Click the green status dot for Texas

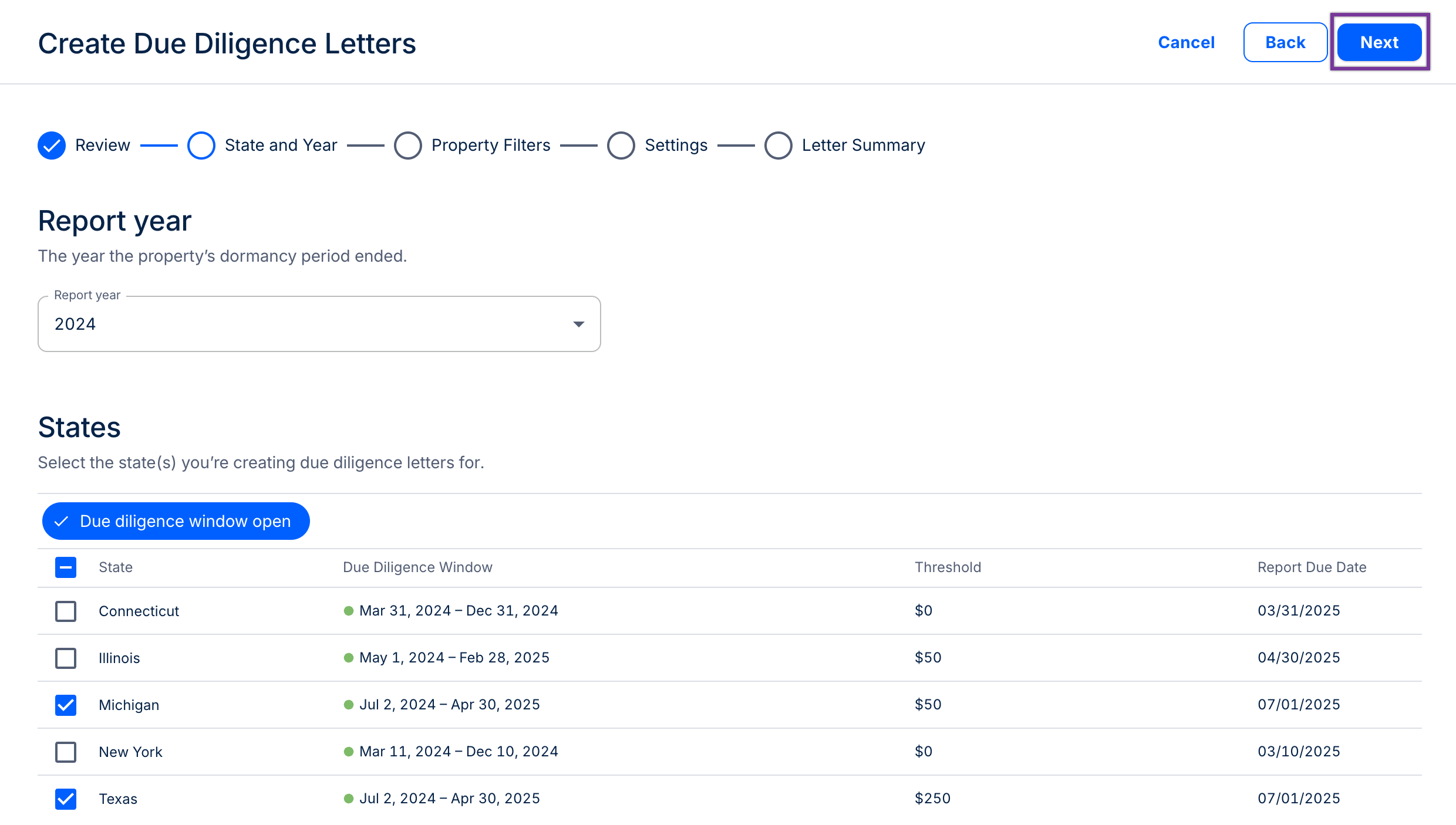(x=349, y=799)
